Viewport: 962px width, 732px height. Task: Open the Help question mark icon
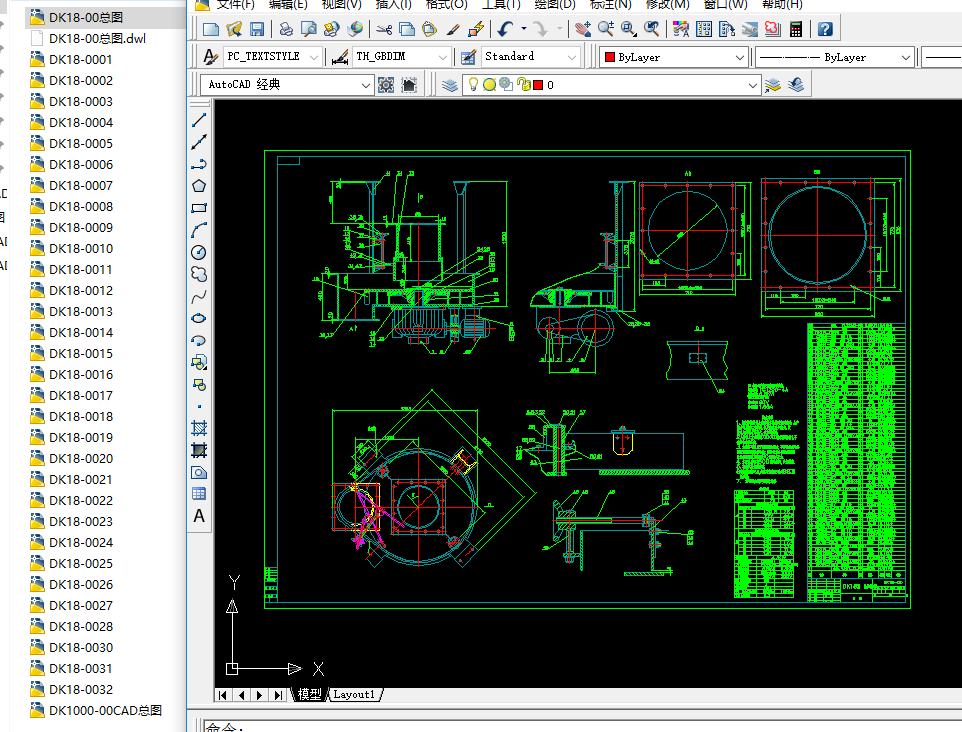(825, 29)
